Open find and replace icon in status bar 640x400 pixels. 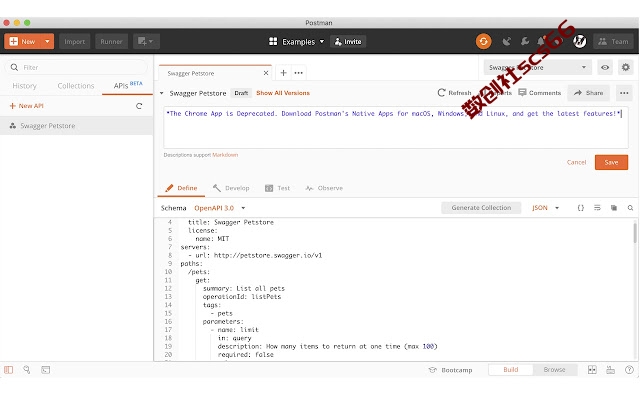[x=27, y=370]
